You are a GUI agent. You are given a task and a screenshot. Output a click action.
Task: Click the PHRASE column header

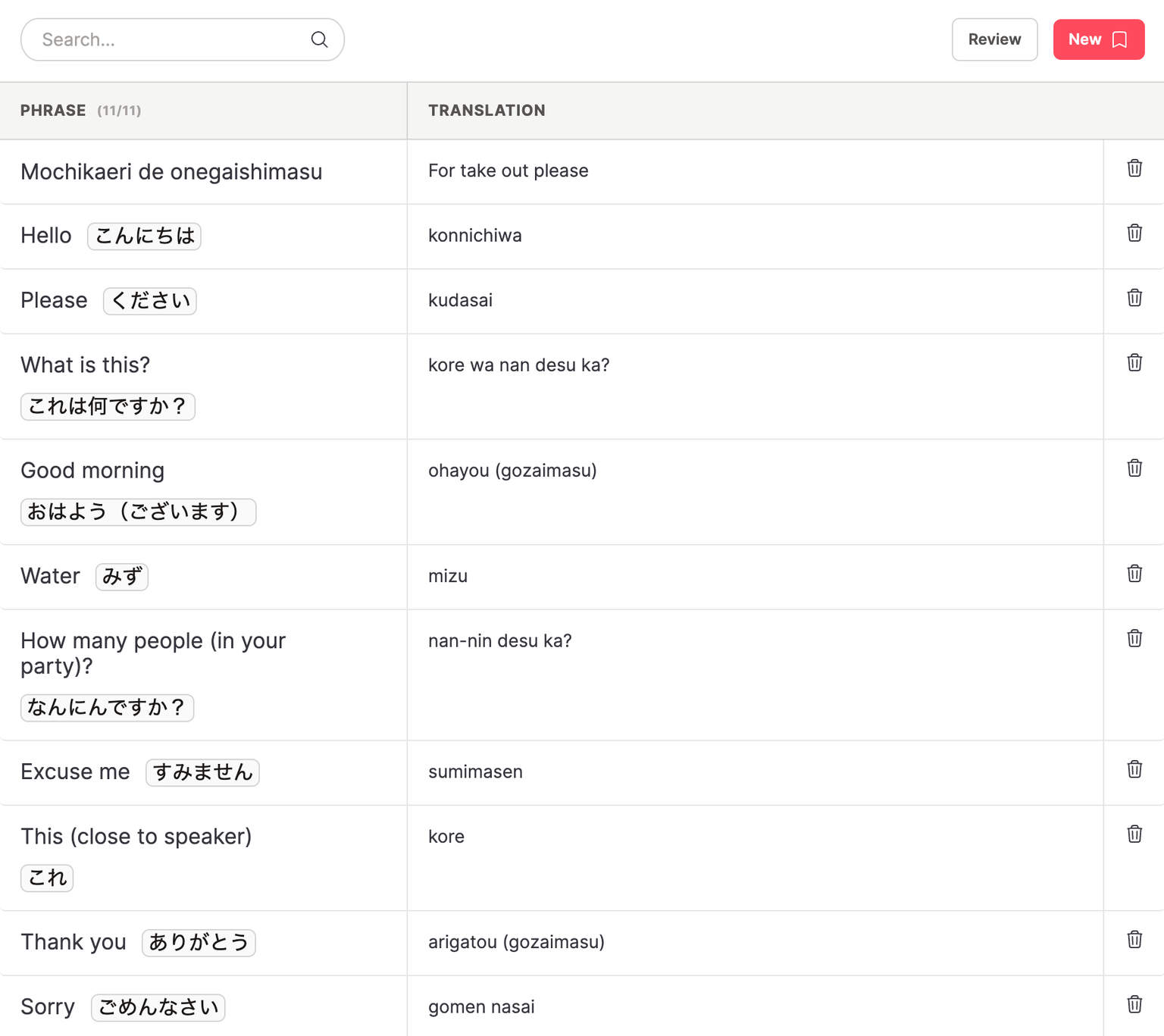pyautogui.click(x=53, y=111)
